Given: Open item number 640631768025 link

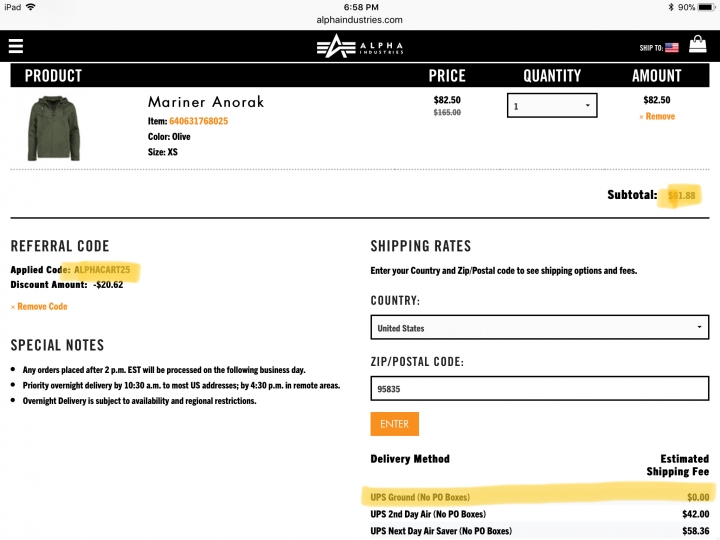Looking at the screenshot, I should 198,121.
